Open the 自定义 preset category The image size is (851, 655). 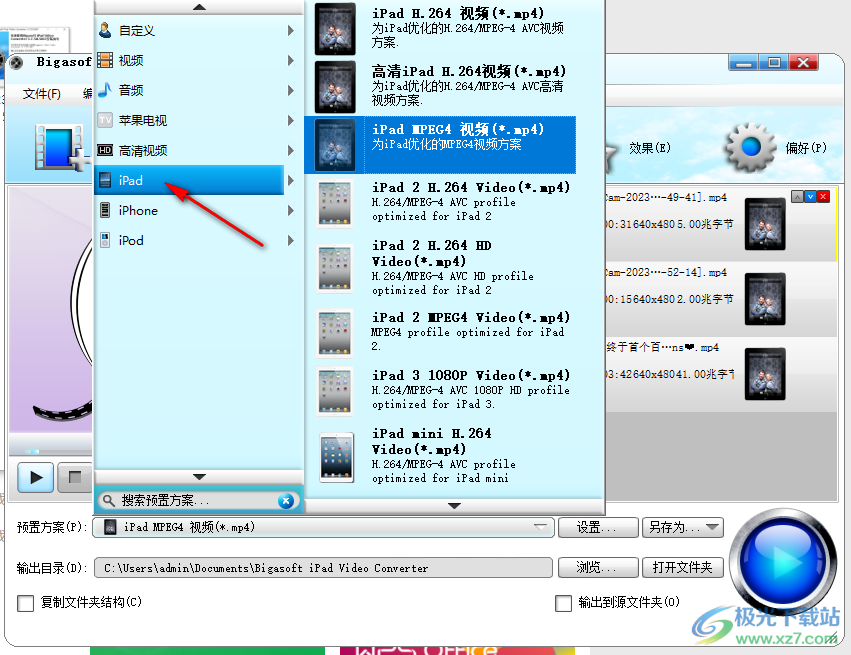(x=189, y=30)
